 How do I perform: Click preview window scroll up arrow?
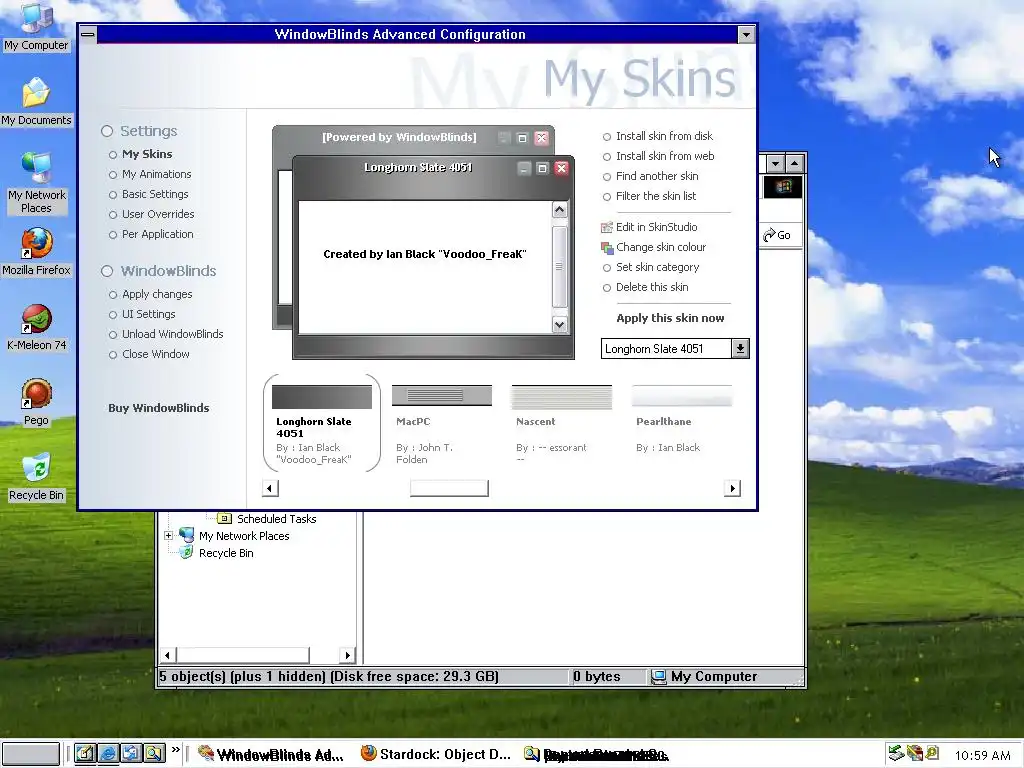tap(560, 210)
